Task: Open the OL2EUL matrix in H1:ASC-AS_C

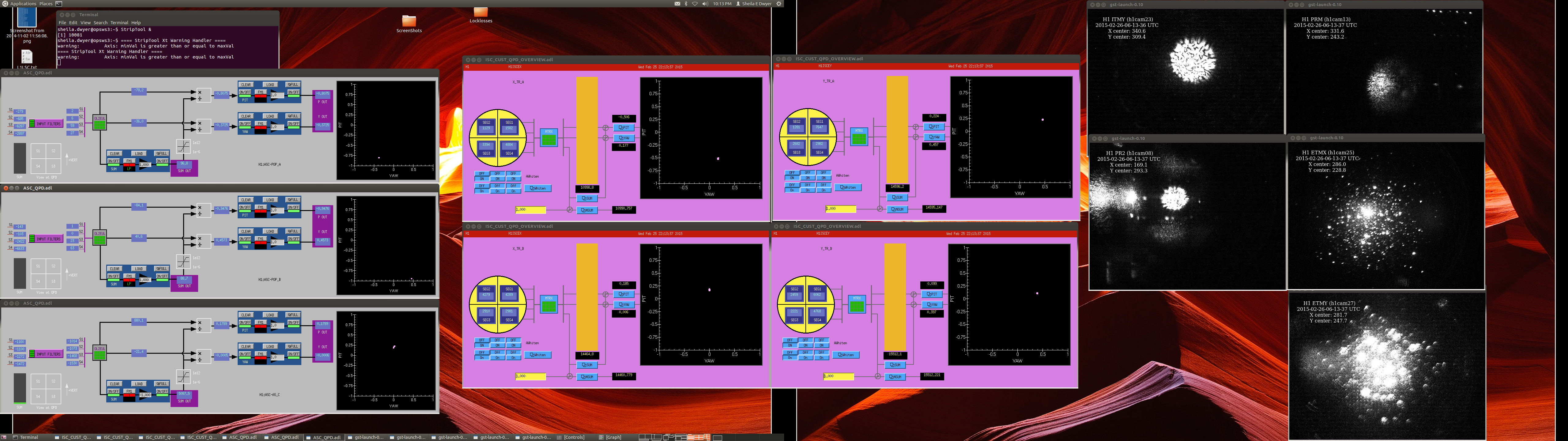Action: click(100, 352)
